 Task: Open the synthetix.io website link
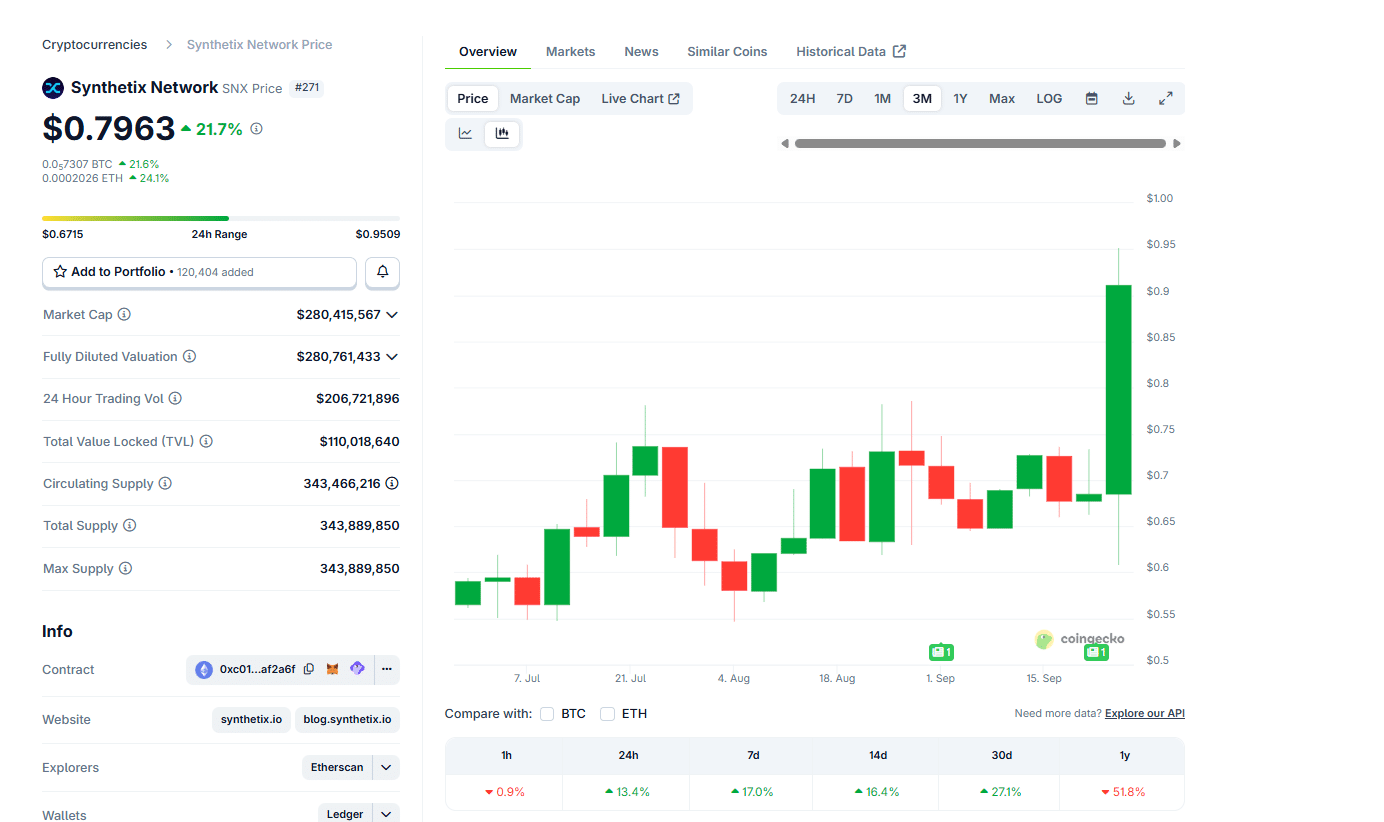coord(251,719)
